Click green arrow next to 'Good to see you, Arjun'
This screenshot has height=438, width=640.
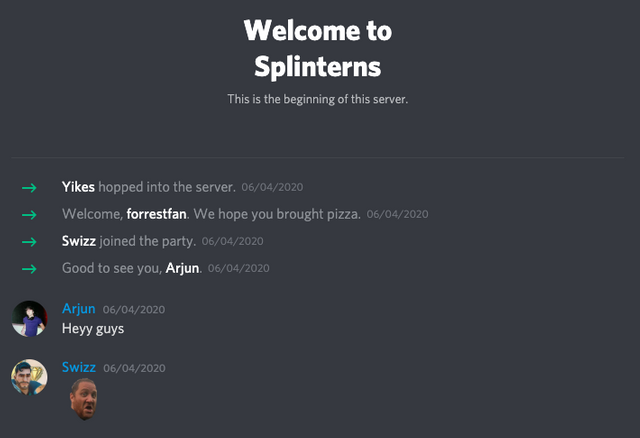(29, 268)
